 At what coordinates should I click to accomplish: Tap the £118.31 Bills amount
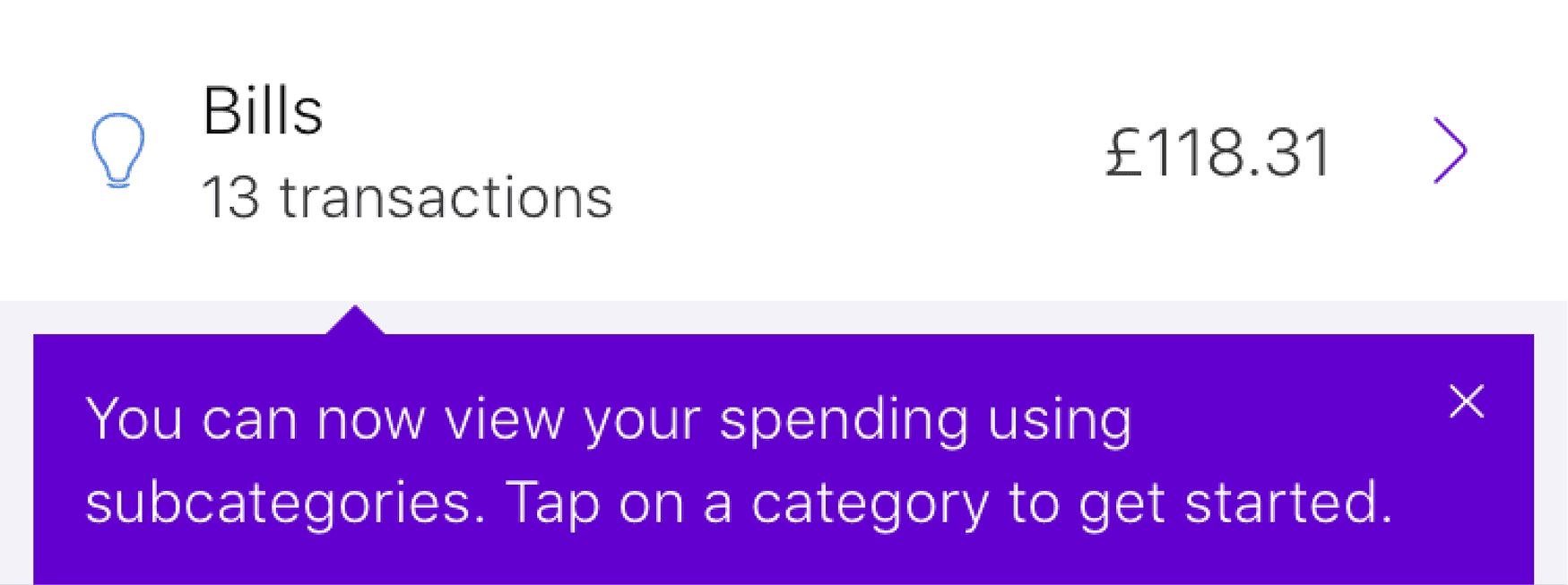click(1218, 152)
